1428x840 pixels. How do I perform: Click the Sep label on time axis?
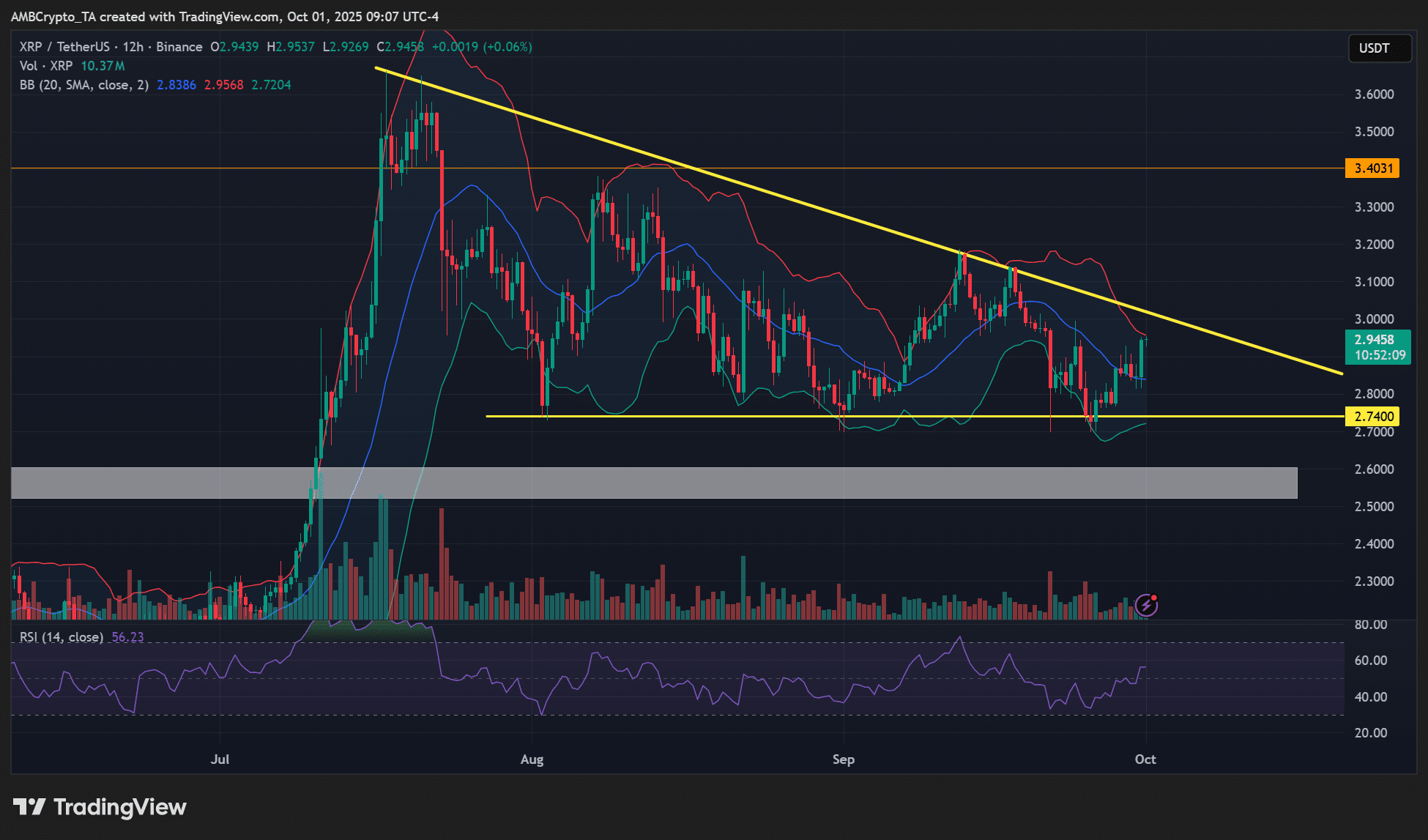tap(843, 759)
